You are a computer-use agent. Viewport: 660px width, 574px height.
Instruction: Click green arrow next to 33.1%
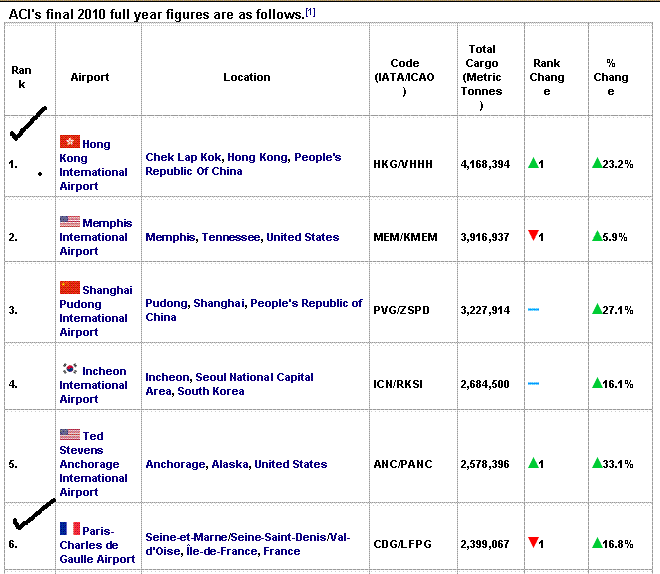(597, 463)
